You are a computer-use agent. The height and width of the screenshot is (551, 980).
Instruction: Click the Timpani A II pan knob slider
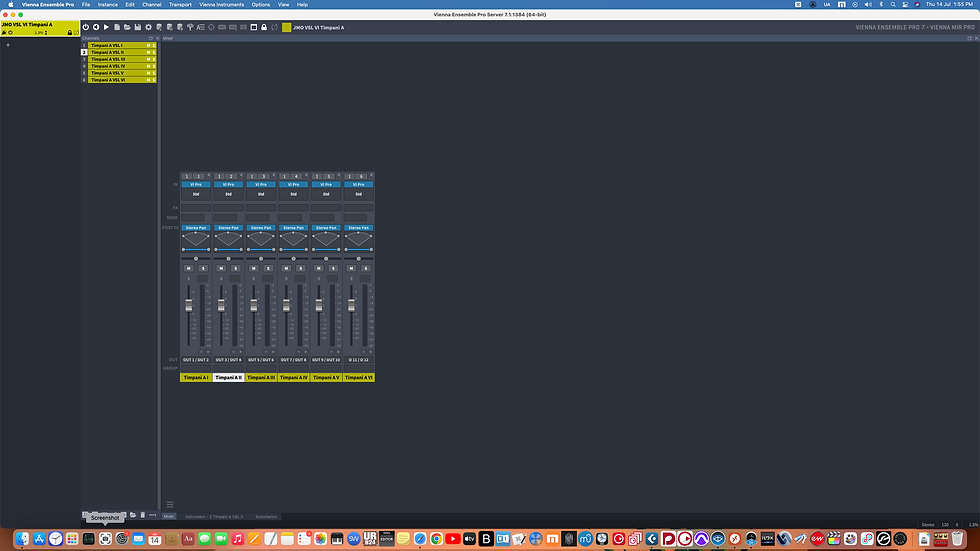coord(228,259)
